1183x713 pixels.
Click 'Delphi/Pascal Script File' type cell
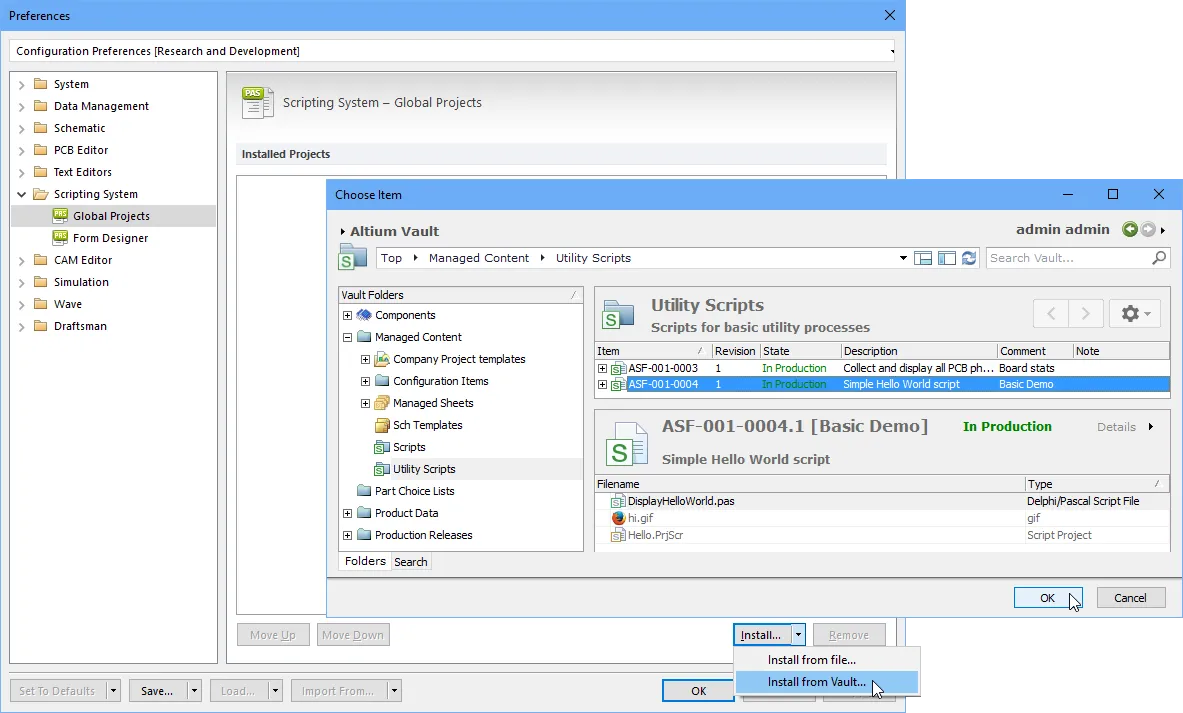[x=1083, y=501]
